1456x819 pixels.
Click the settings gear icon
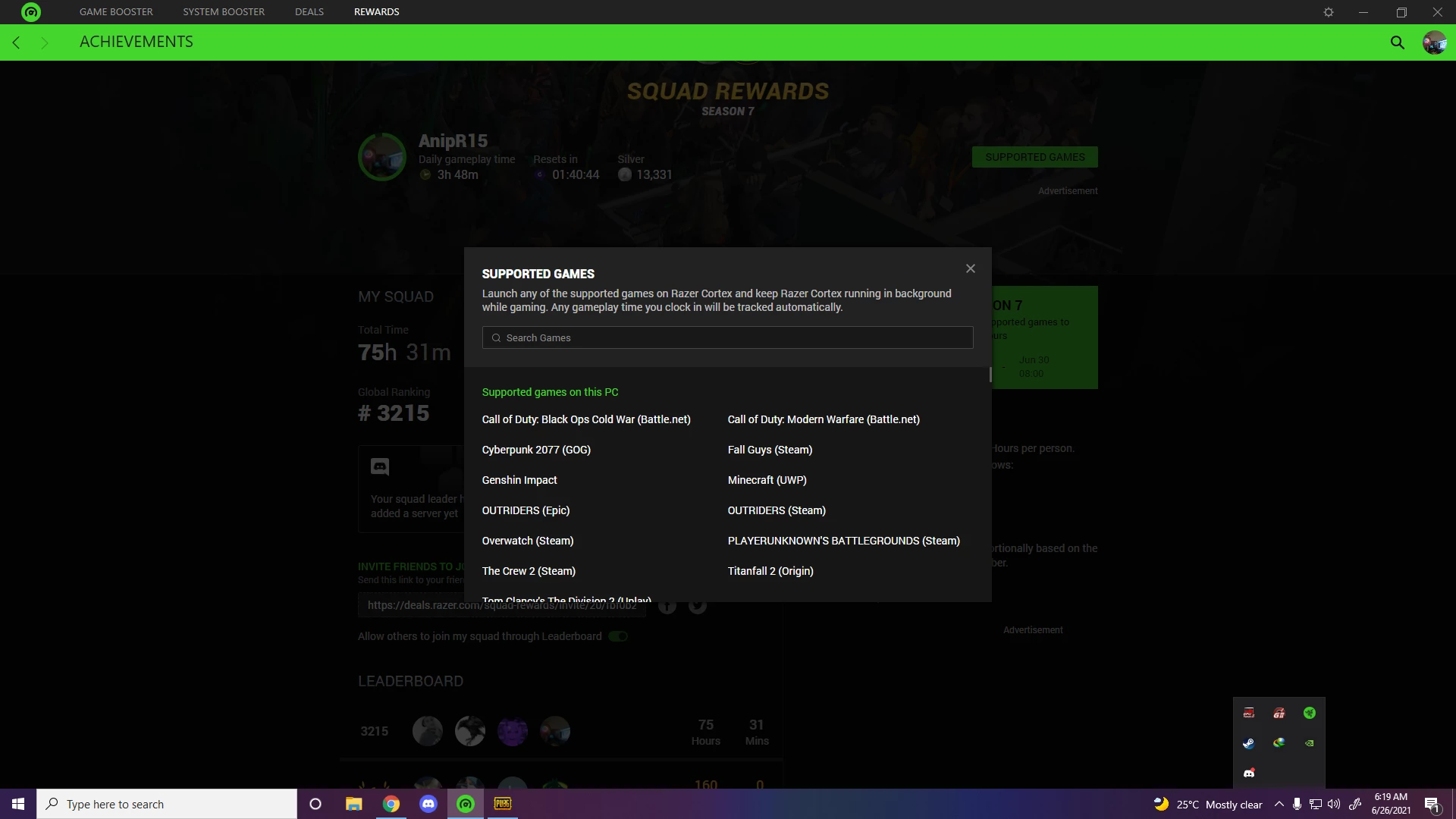coord(1329,12)
